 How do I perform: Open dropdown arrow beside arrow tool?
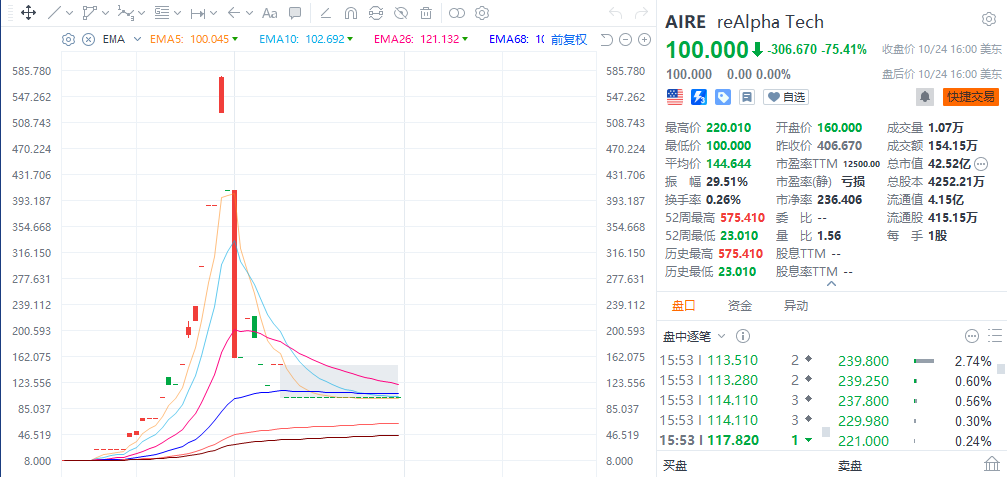249,13
